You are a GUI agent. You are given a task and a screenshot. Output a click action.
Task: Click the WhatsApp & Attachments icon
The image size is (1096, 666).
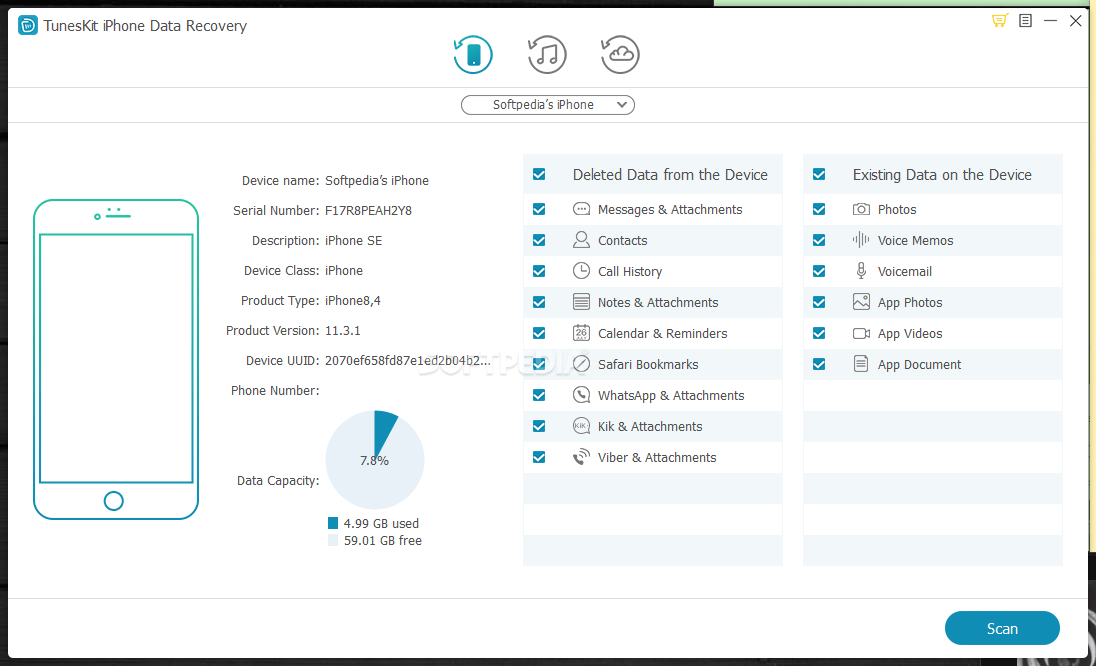click(x=581, y=395)
